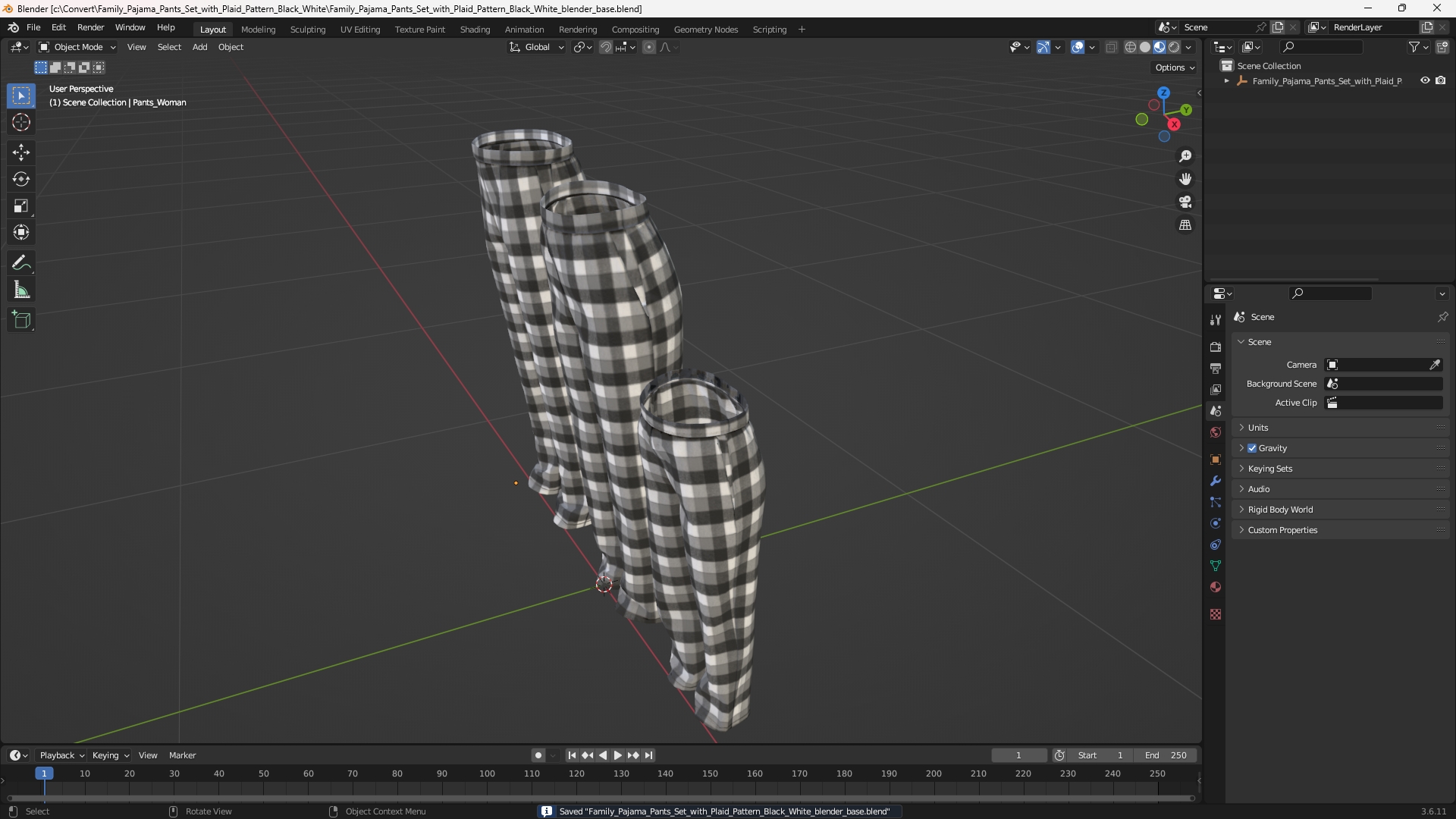Jump to the end frame
Viewport: 1456px width, 819px height.
648,755
